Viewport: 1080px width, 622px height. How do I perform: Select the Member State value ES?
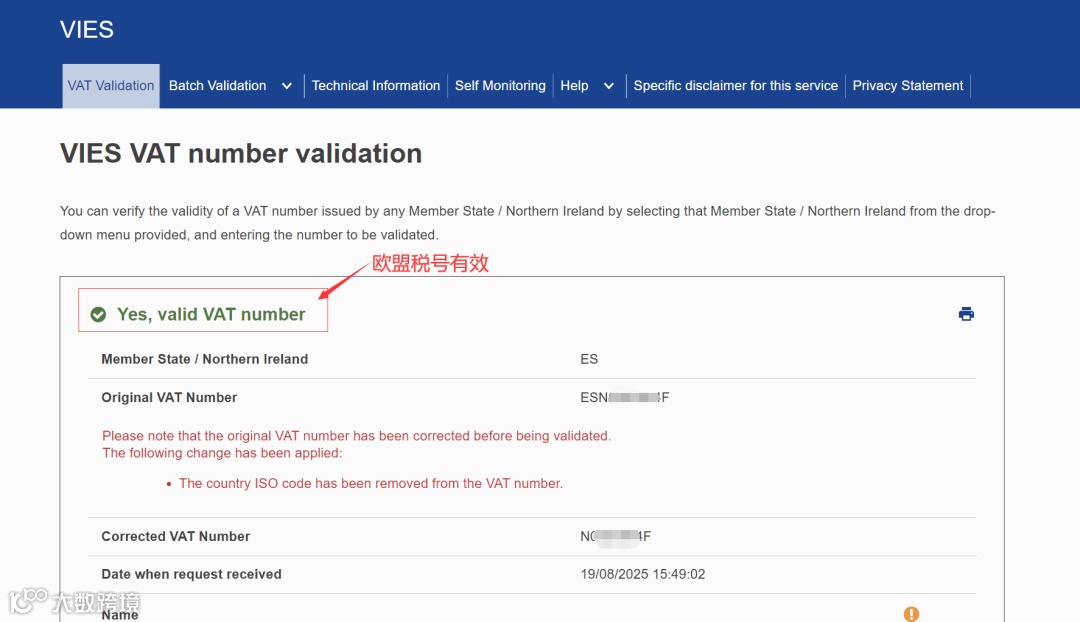[589, 359]
